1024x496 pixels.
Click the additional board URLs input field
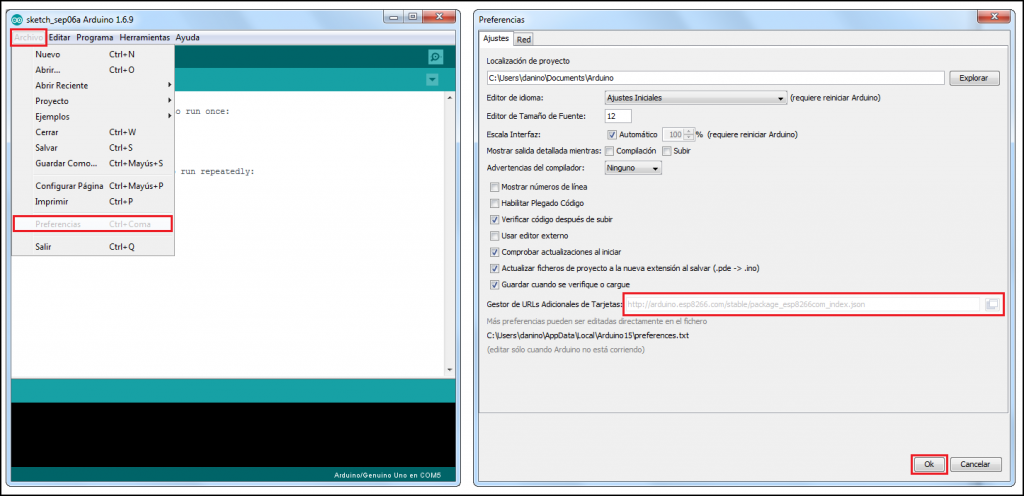point(802,304)
